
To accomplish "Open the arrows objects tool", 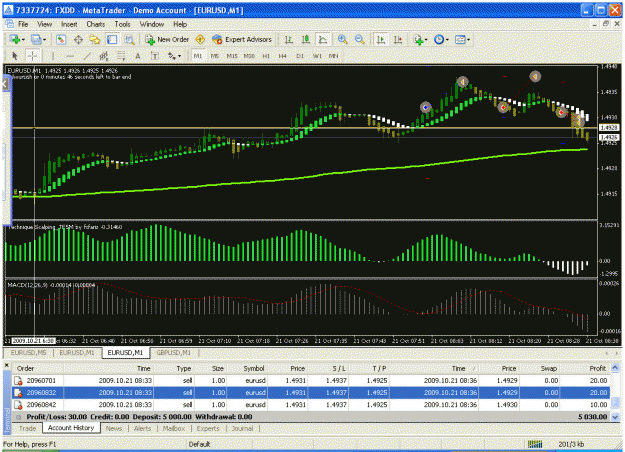I will [x=171, y=56].
